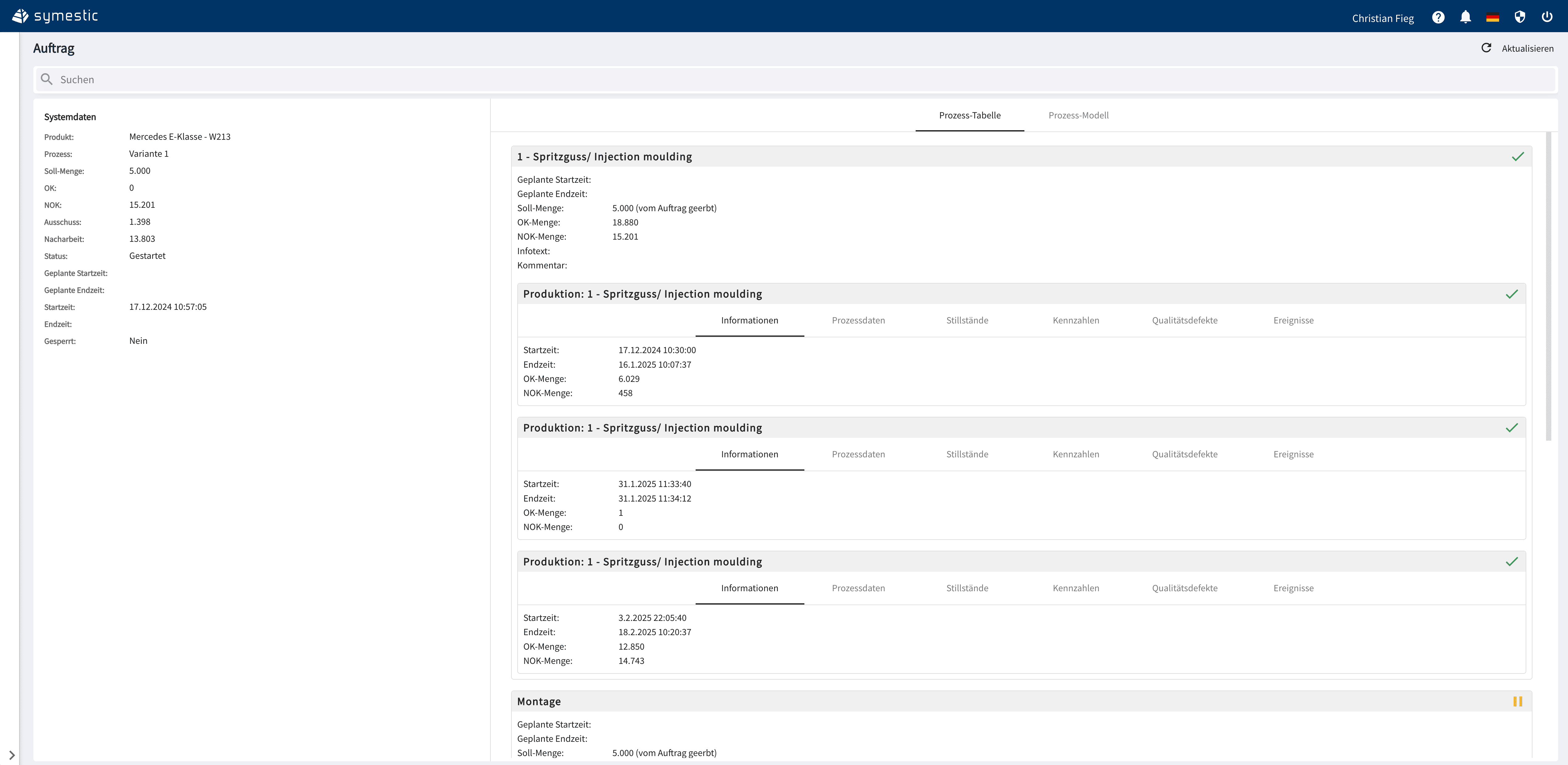Click OK-Menge value 18.880
Image resolution: width=1568 pixels, height=765 pixels.
(625, 222)
